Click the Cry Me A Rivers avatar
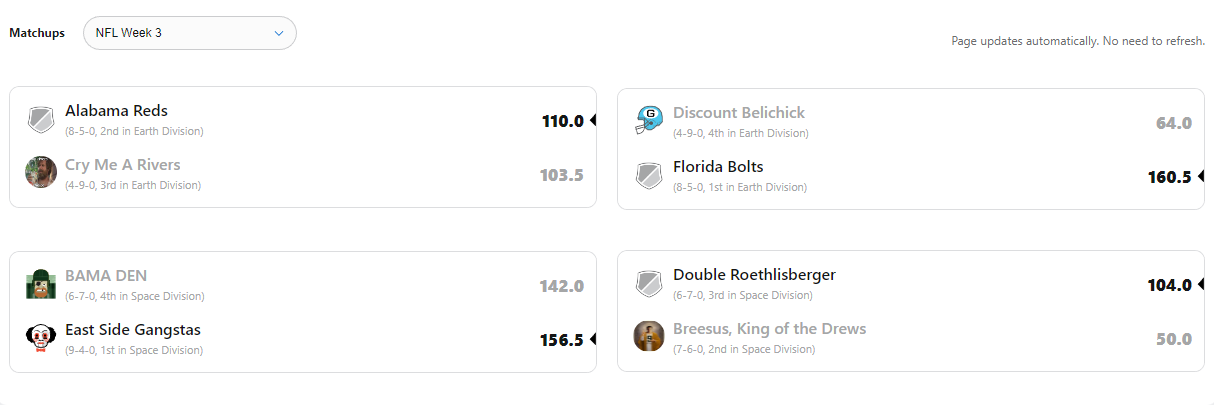Image resolution: width=1214 pixels, height=405 pixels. [x=41, y=172]
